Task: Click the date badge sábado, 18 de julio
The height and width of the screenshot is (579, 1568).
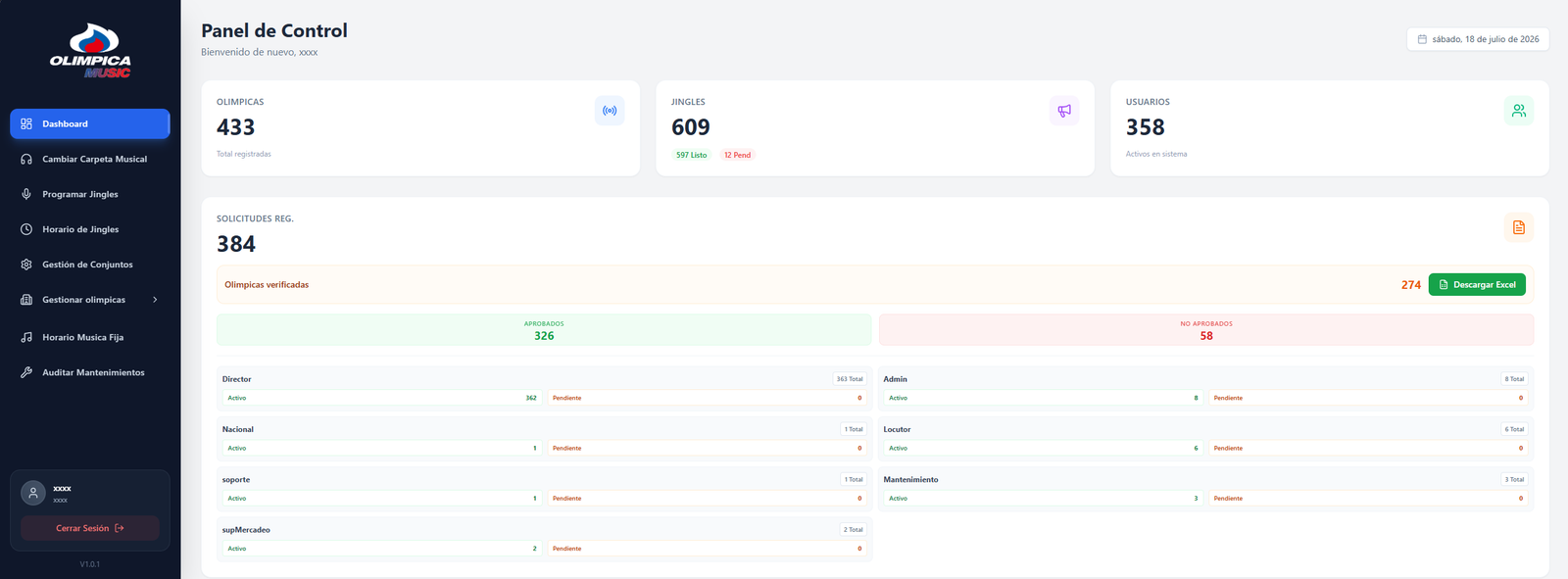Action: click(1478, 39)
